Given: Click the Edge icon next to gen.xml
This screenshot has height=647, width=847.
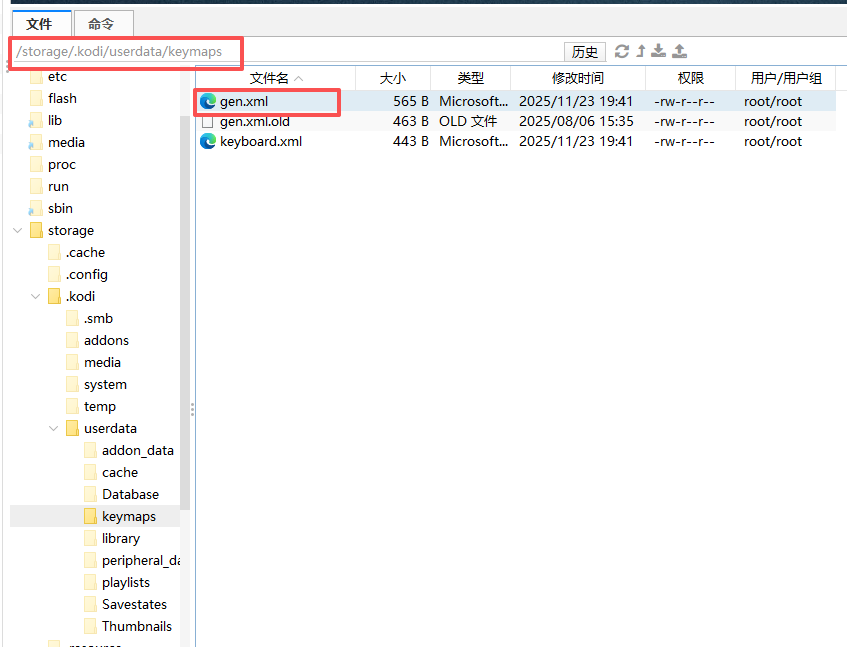Looking at the screenshot, I should click(208, 101).
